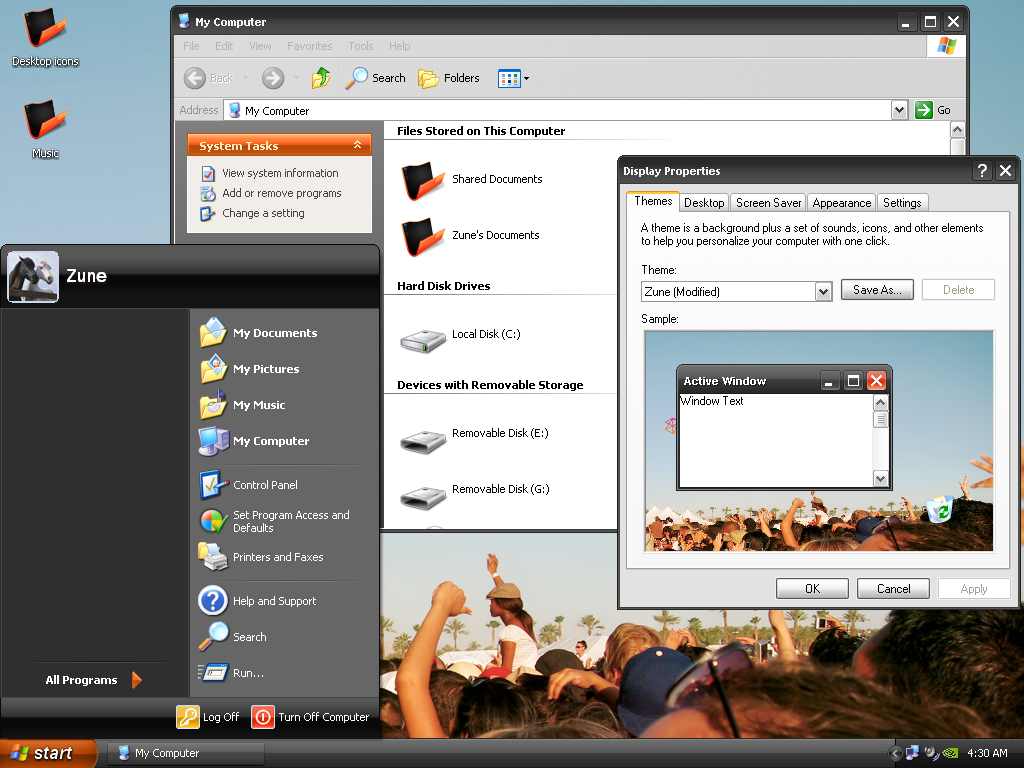Viewport: 1024px width, 768px height.
Task: Click OK in Display Properties
Action: pos(812,588)
